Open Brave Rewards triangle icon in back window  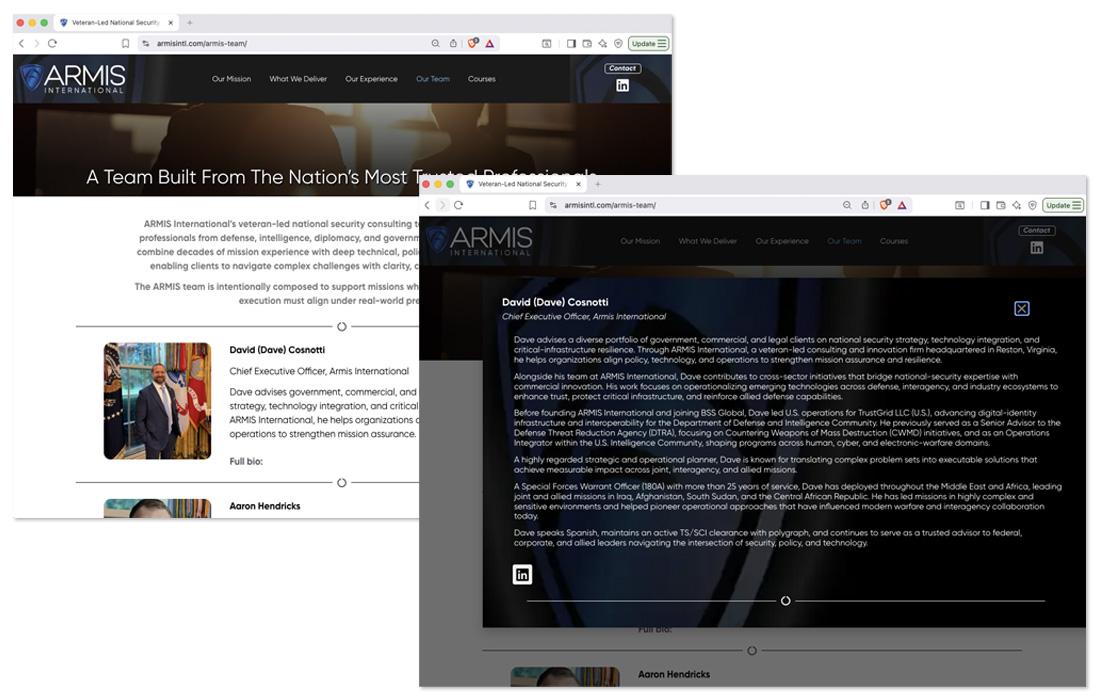(490, 43)
